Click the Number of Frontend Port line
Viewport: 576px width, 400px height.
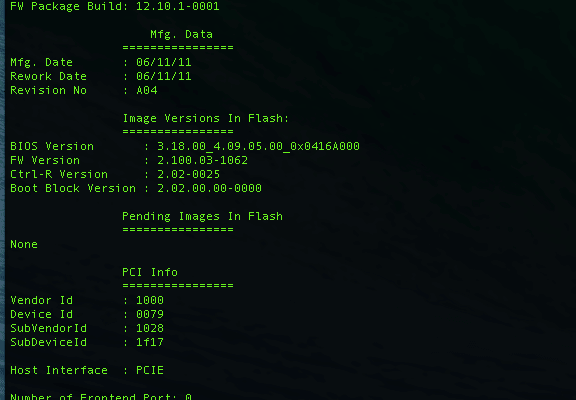(x=101, y=396)
